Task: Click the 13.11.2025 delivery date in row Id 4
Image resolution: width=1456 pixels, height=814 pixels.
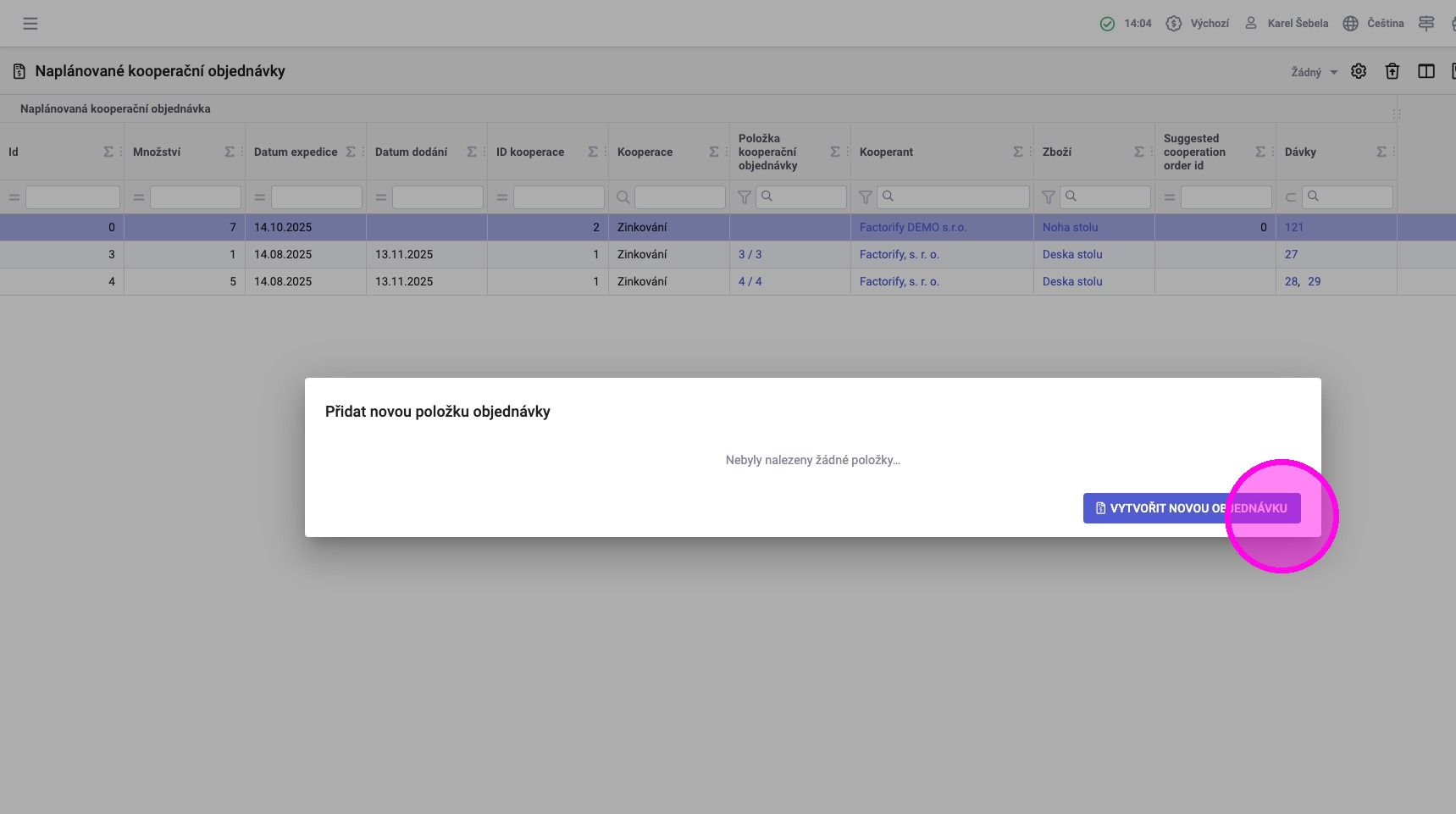Action: tap(427, 281)
